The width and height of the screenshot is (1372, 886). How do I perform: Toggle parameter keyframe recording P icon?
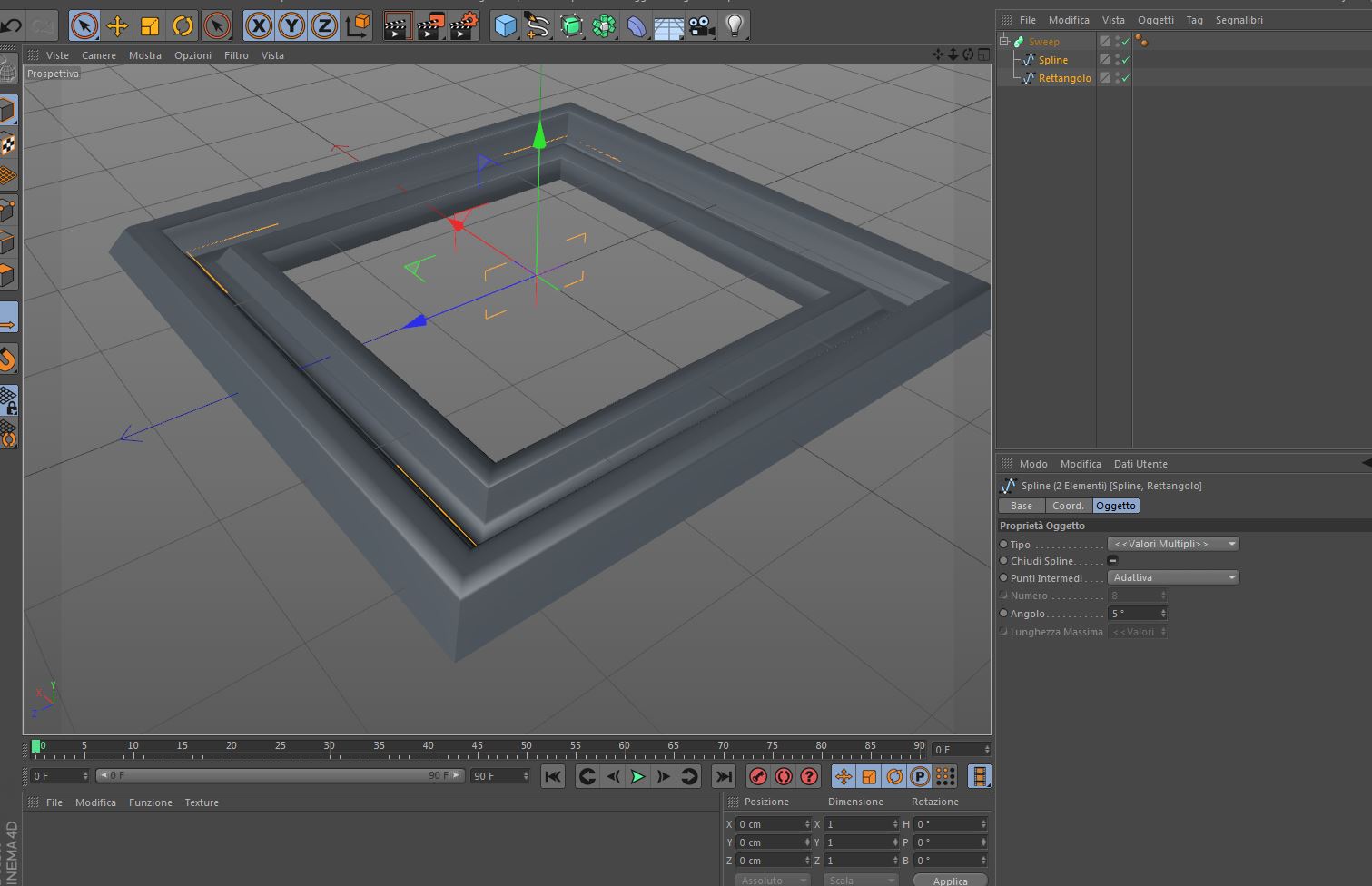coord(920,776)
